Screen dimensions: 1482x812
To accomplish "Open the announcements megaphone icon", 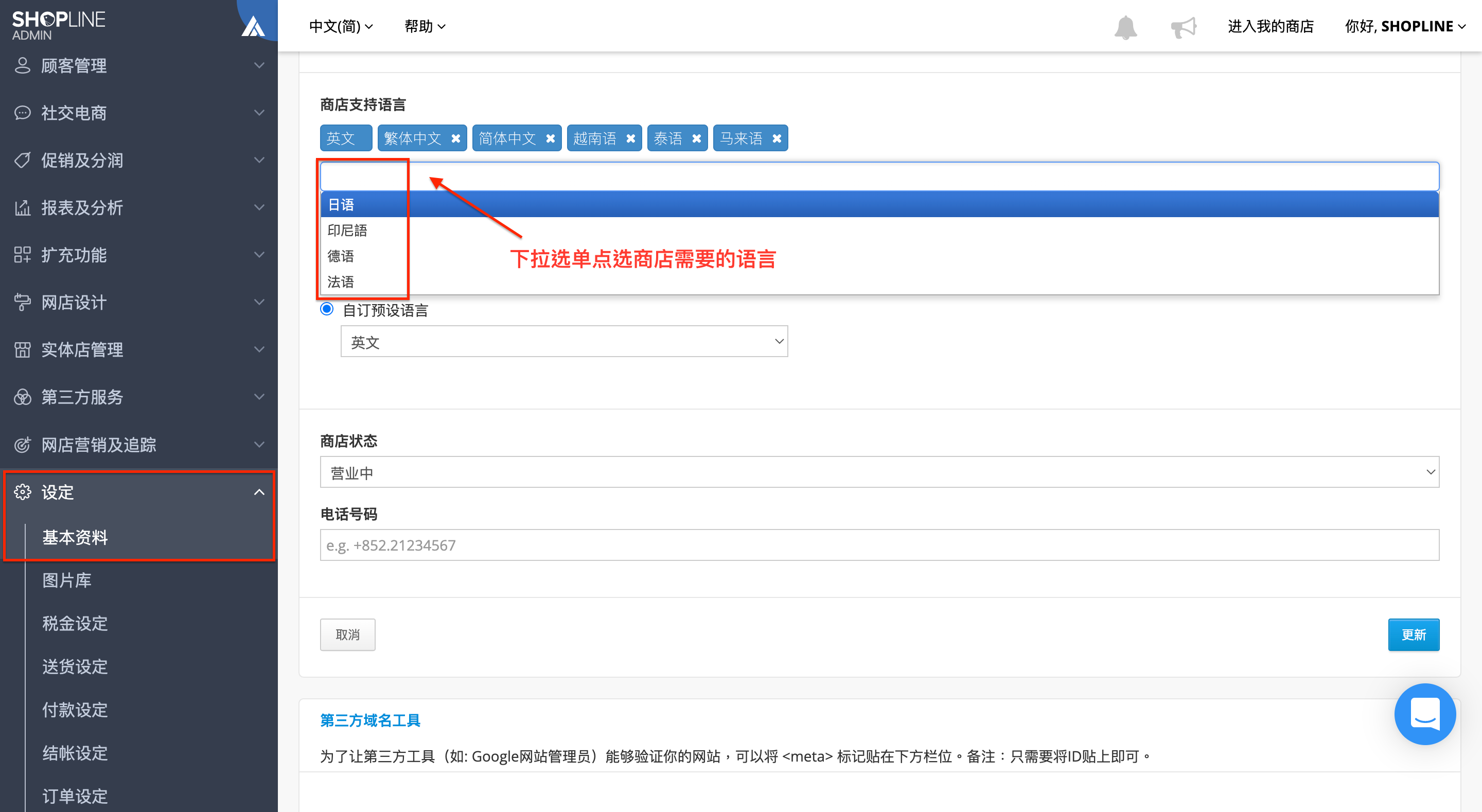I will coord(1184,27).
